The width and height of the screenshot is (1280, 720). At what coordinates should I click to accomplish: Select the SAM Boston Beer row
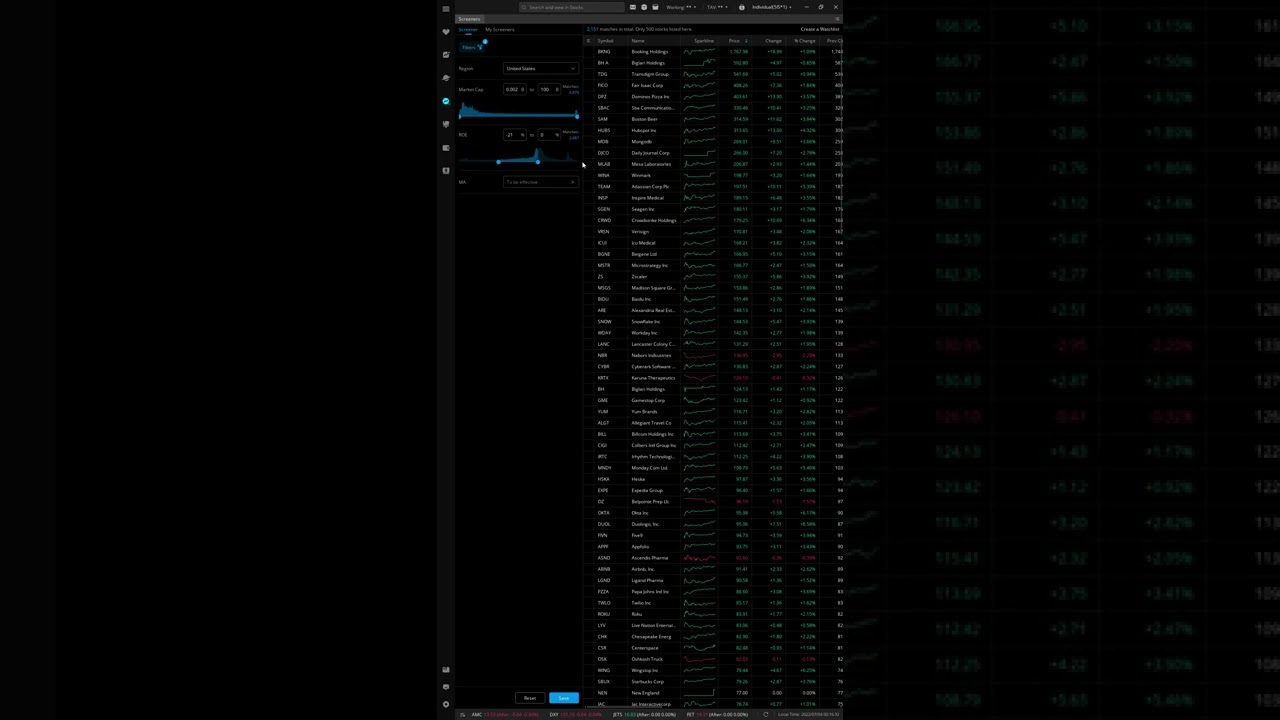(713, 119)
